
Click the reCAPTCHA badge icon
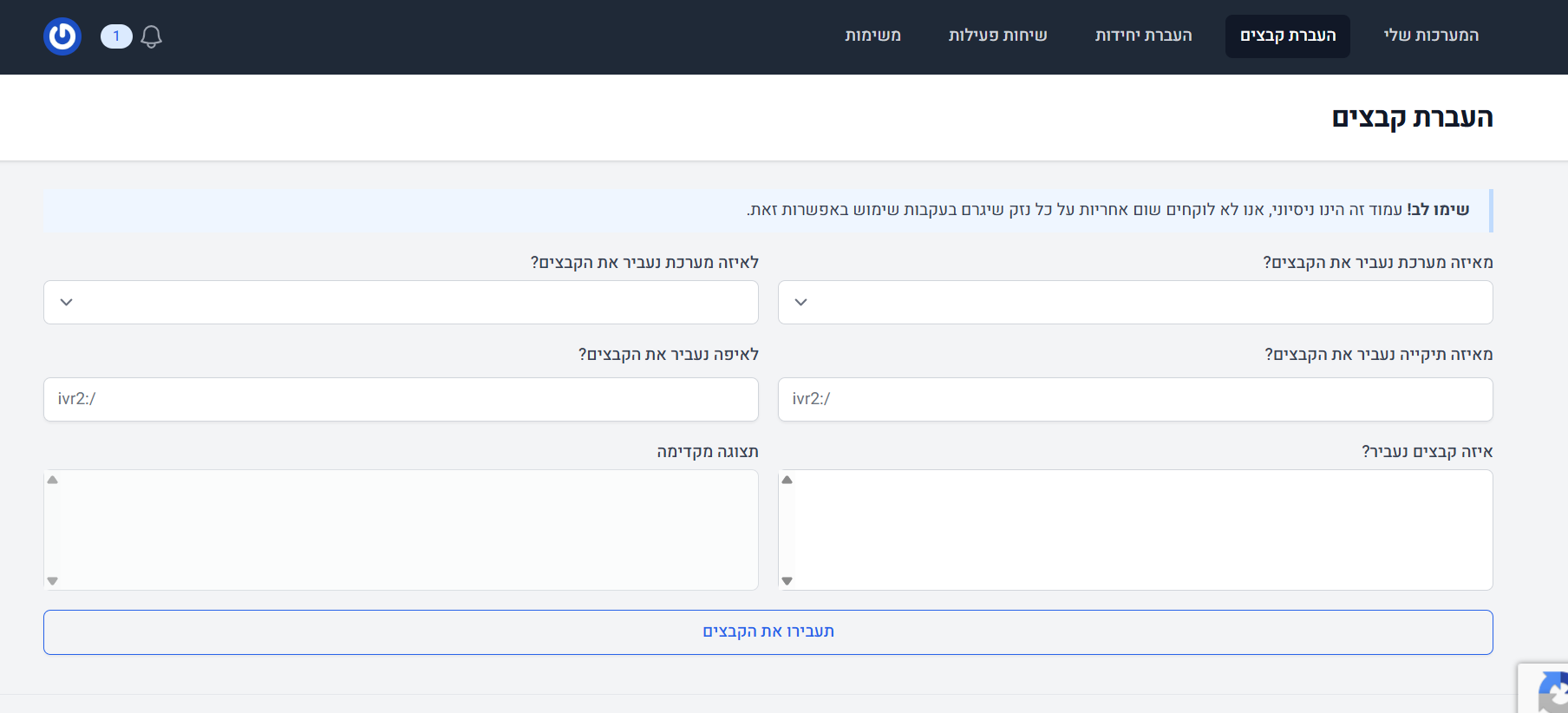click(1551, 692)
